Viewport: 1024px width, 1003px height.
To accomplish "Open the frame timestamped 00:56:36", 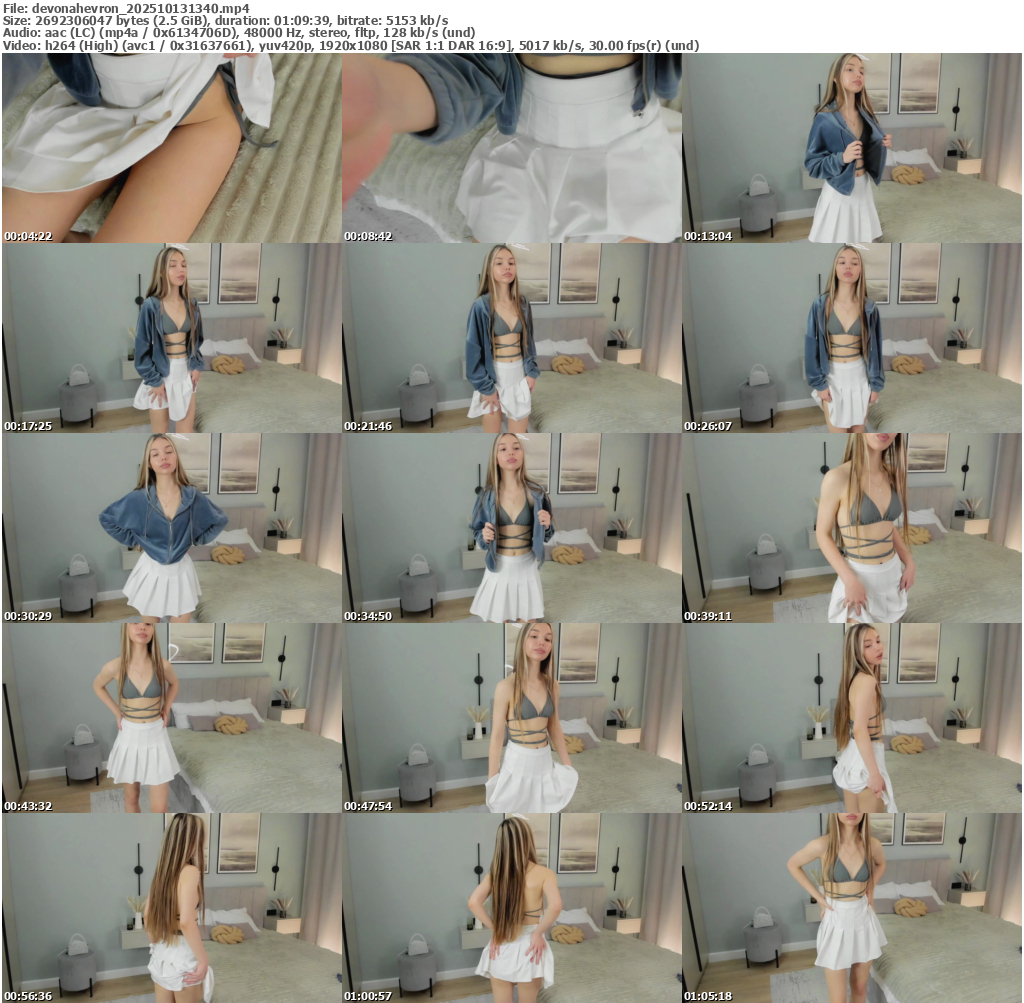I will pos(172,908).
